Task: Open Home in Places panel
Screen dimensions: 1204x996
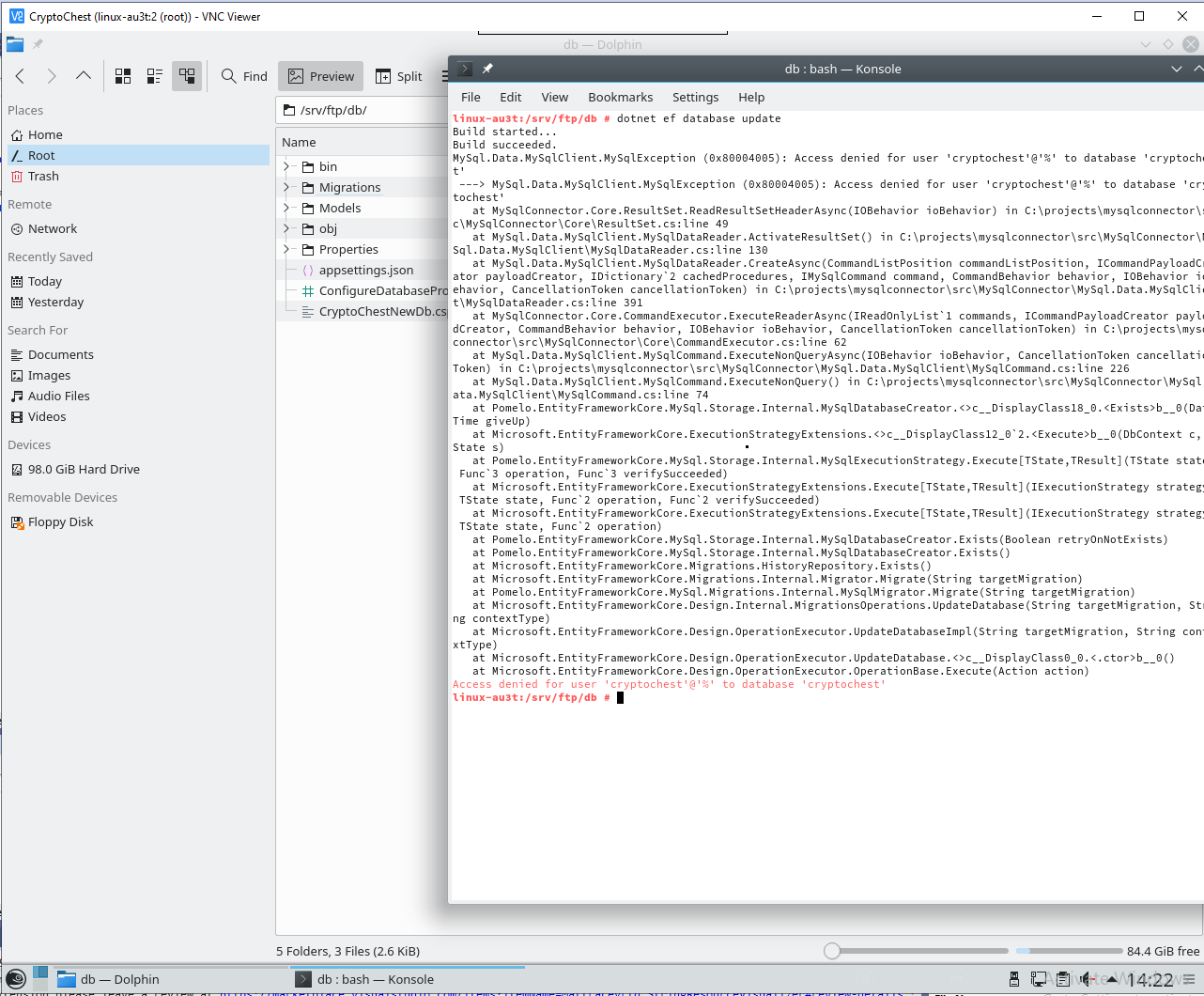Action: pos(138,134)
